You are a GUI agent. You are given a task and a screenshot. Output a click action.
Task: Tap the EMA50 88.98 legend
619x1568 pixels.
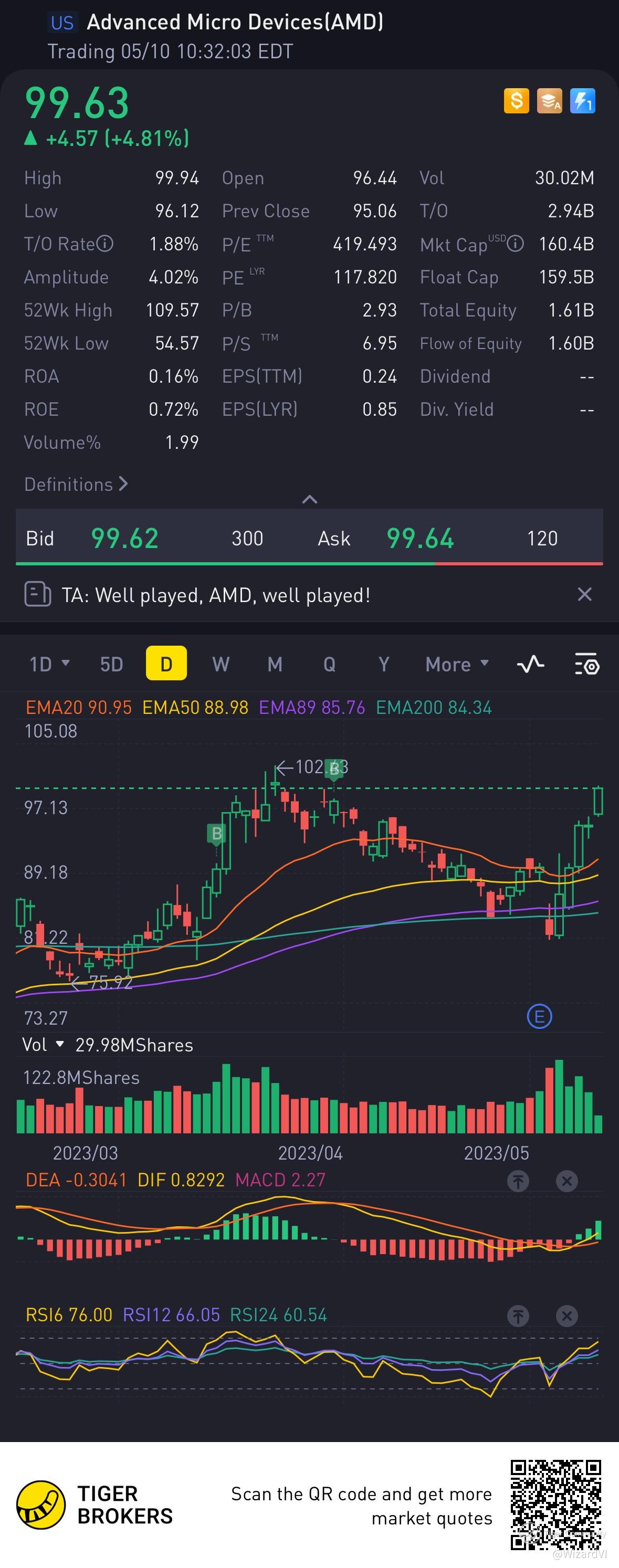tap(195, 707)
